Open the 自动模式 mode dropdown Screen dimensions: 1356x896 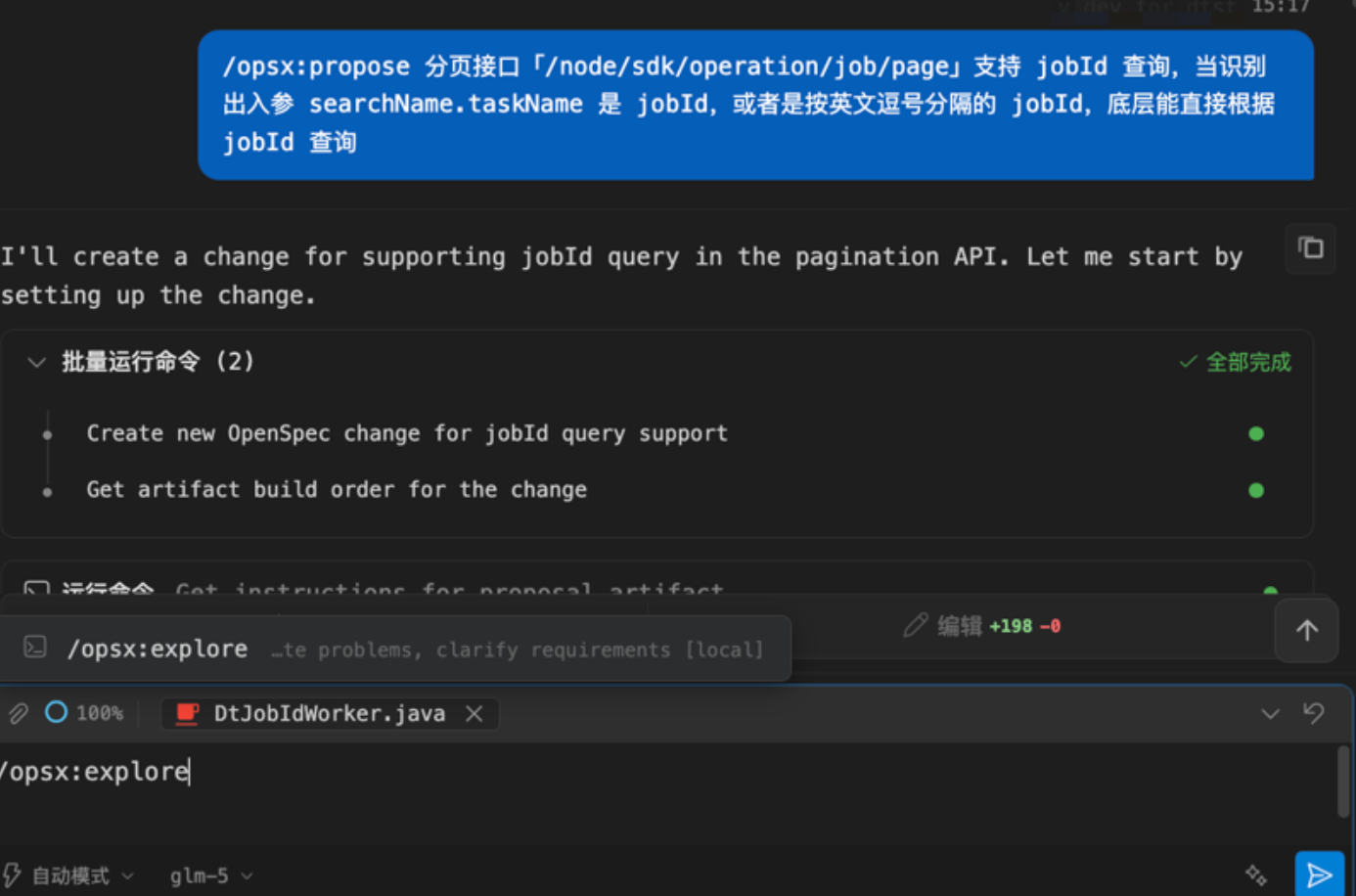70,875
